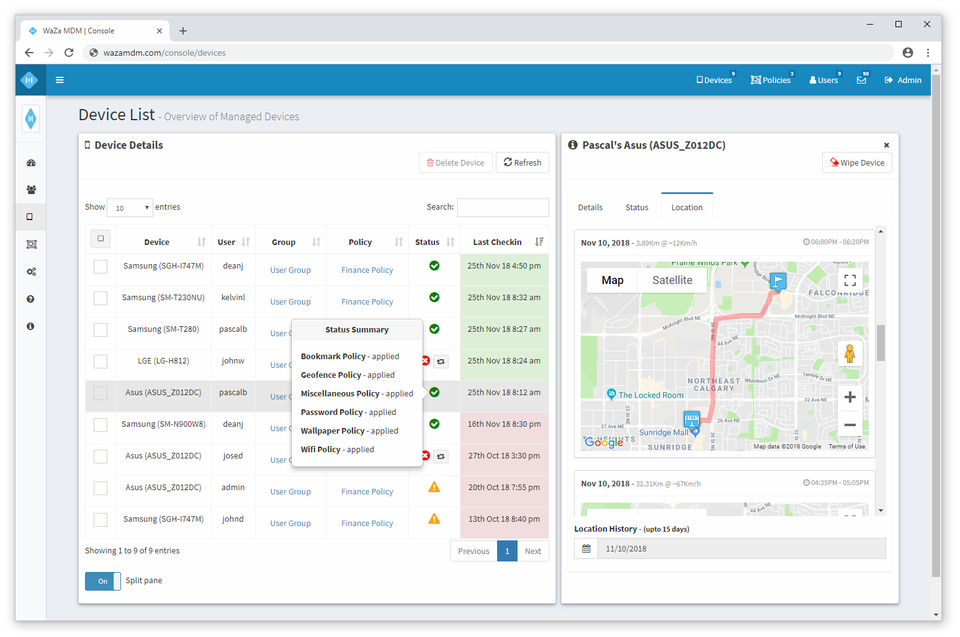Screen dimensions: 960x637
Task: Open the mail notifications envelope icon
Action: pyautogui.click(x=861, y=80)
